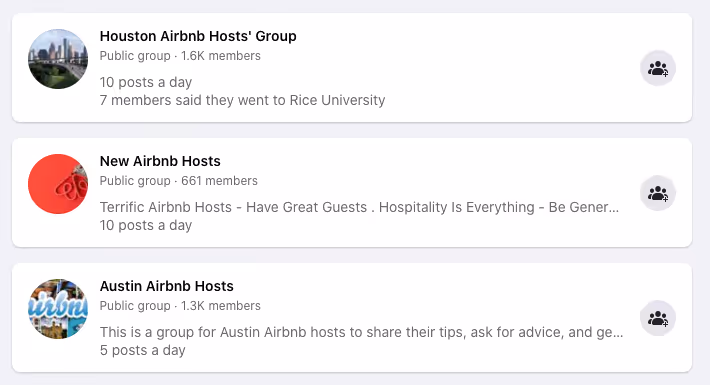Click the 661 members text
This screenshot has width=710, height=385.
(219, 181)
